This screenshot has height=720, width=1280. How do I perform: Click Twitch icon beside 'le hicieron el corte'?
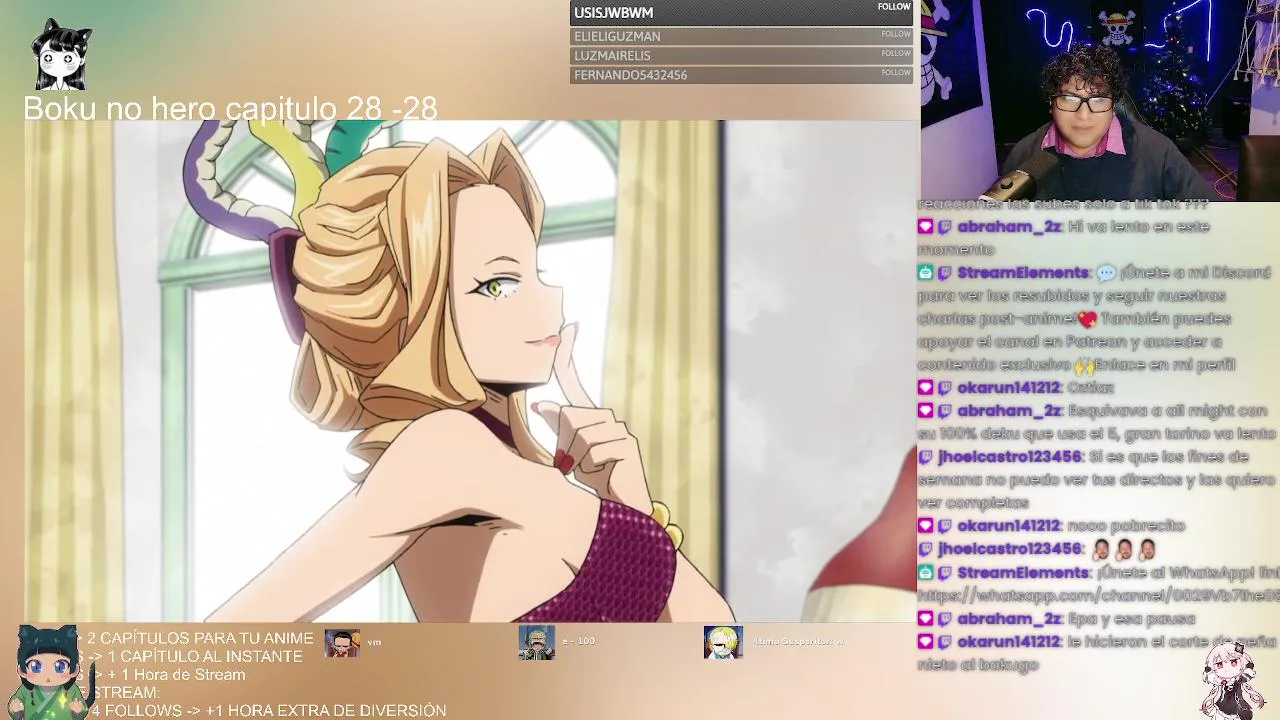coord(945,642)
